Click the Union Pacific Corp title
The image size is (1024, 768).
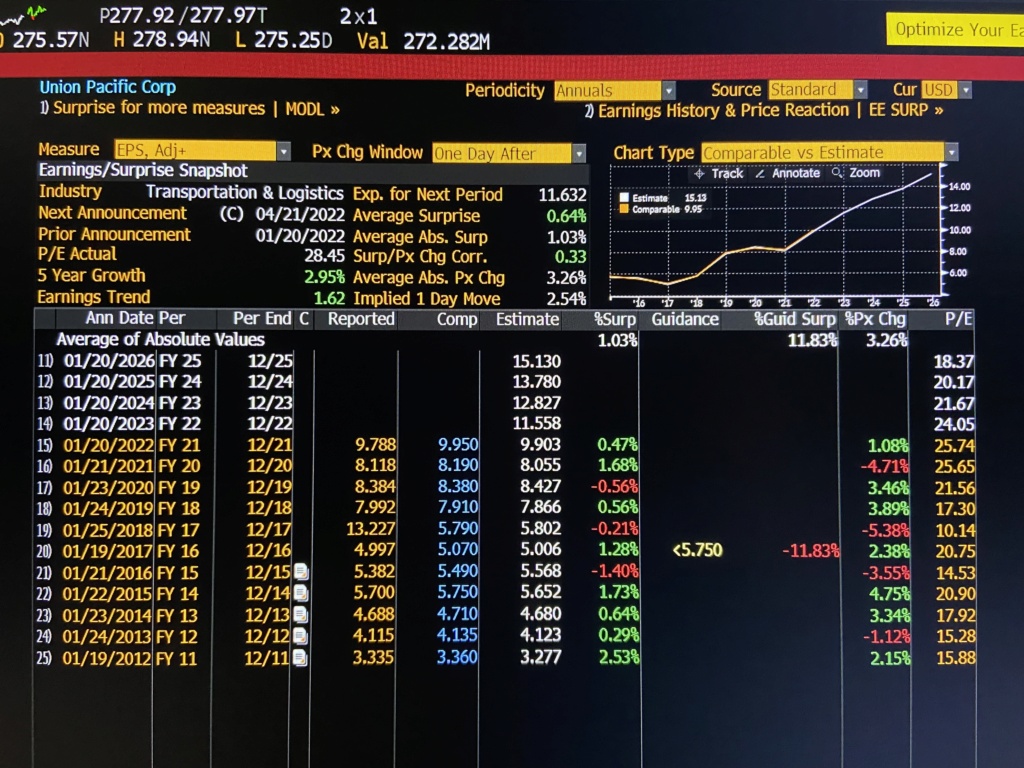point(108,87)
